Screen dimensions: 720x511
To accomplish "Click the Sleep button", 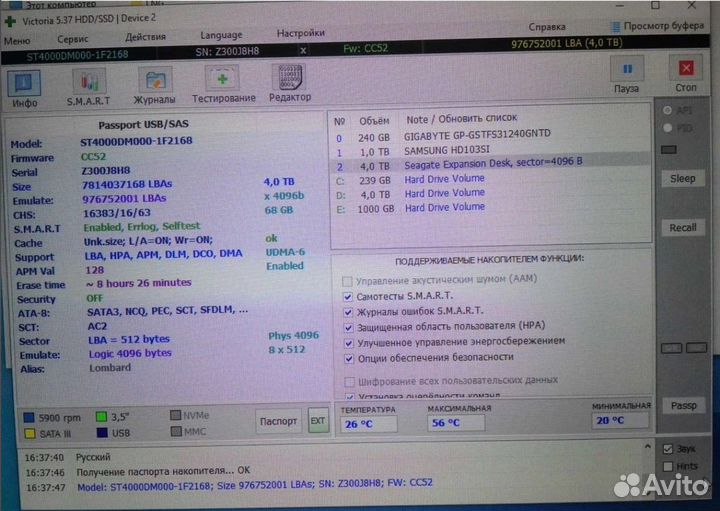I will [x=682, y=178].
